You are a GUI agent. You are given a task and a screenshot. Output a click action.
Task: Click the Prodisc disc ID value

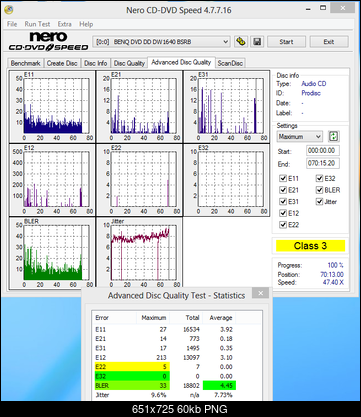coord(311,93)
